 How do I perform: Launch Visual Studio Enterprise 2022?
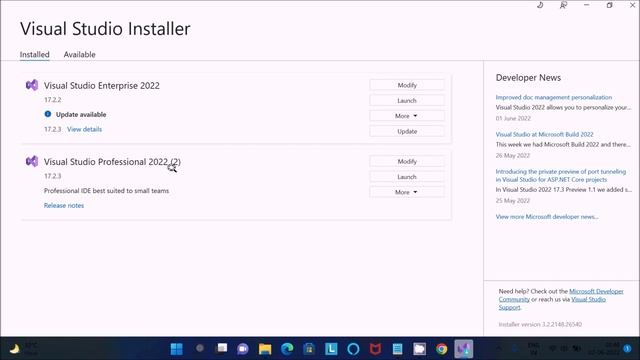(x=407, y=100)
